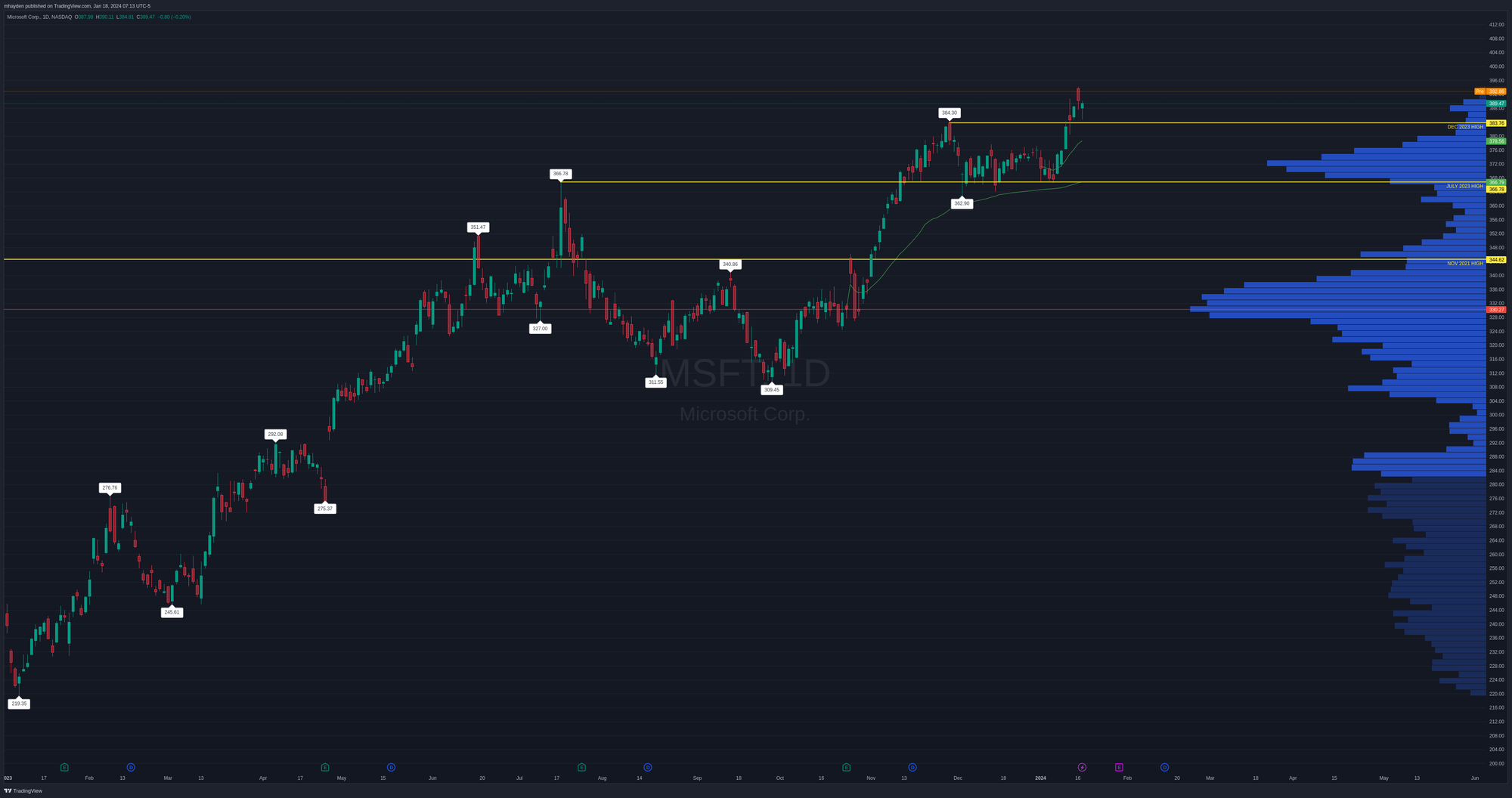Click the 200.00 label on the price axis

point(1496,763)
